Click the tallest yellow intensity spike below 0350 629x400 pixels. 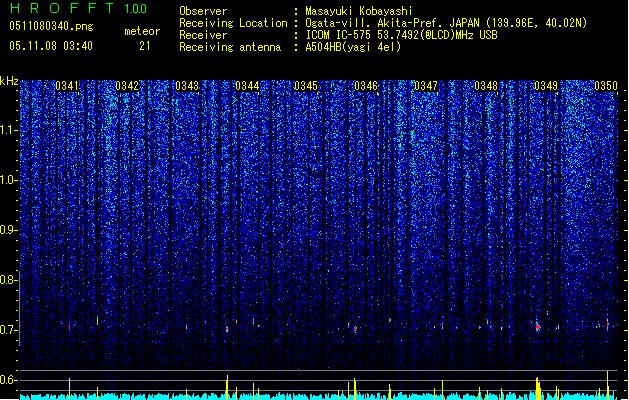tap(607, 385)
